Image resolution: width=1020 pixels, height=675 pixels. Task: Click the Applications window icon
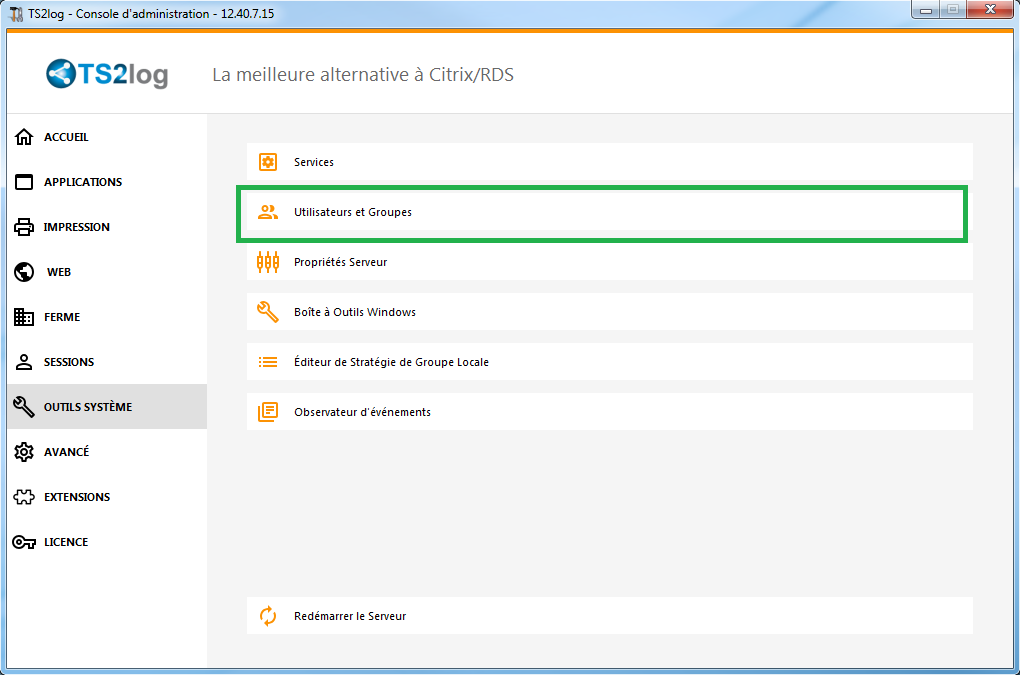[x=24, y=182]
